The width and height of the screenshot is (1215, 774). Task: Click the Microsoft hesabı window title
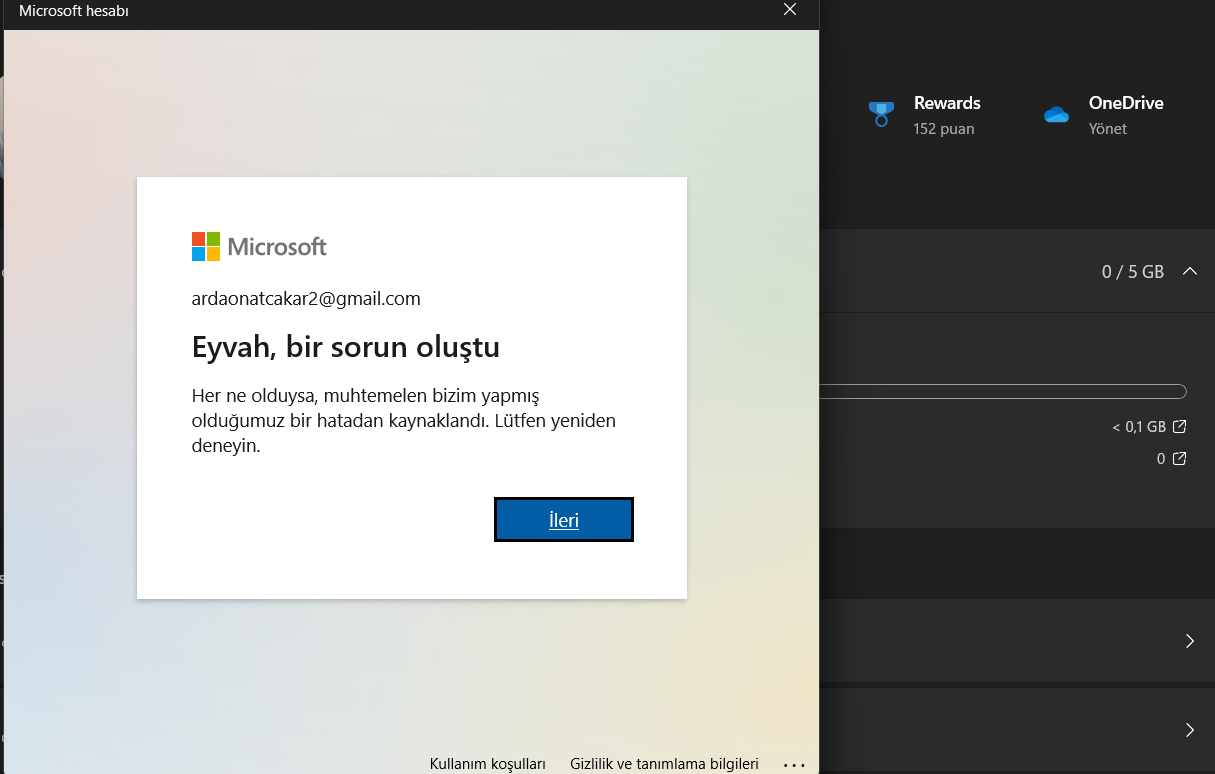click(74, 11)
